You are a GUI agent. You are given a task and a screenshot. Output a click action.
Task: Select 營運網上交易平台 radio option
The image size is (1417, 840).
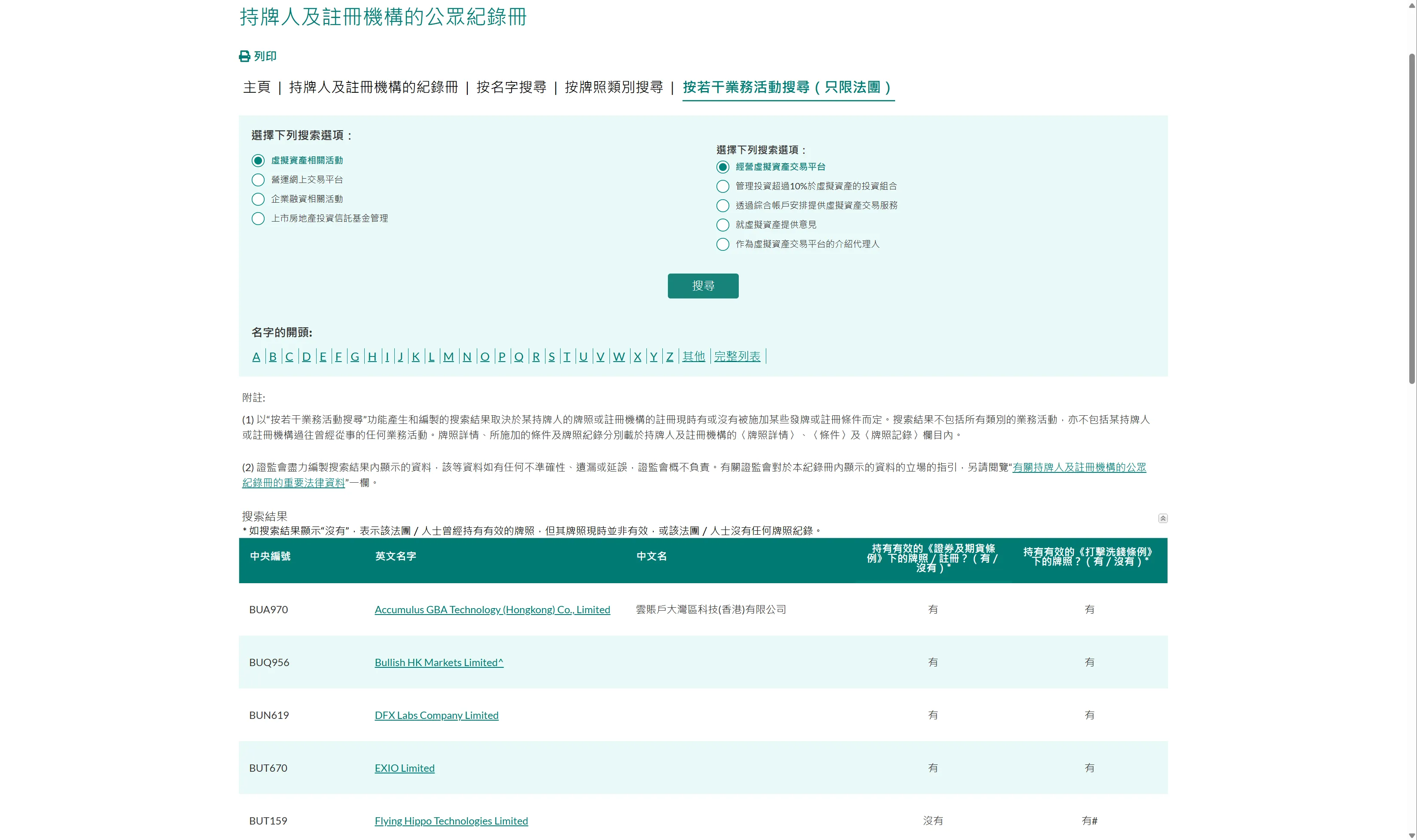click(x=258, y=180)
